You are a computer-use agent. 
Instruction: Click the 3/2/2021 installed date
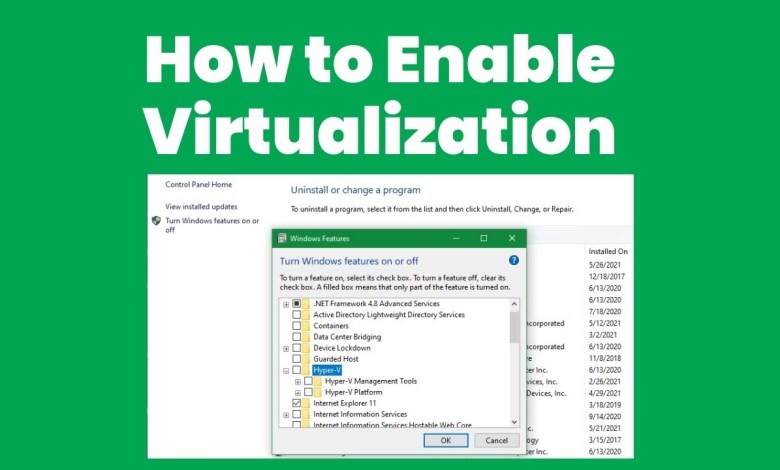[x=603, y=335]
